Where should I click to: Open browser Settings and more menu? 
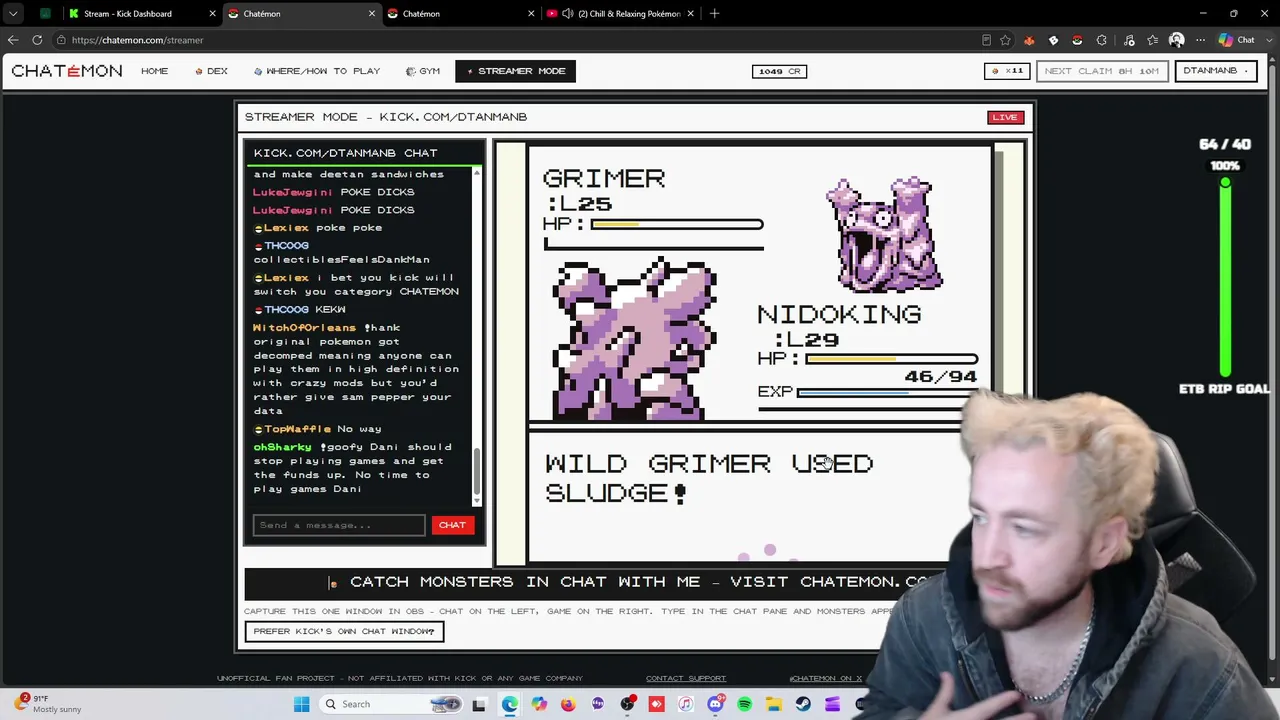pyautogui.click(x=1200, y=40)
